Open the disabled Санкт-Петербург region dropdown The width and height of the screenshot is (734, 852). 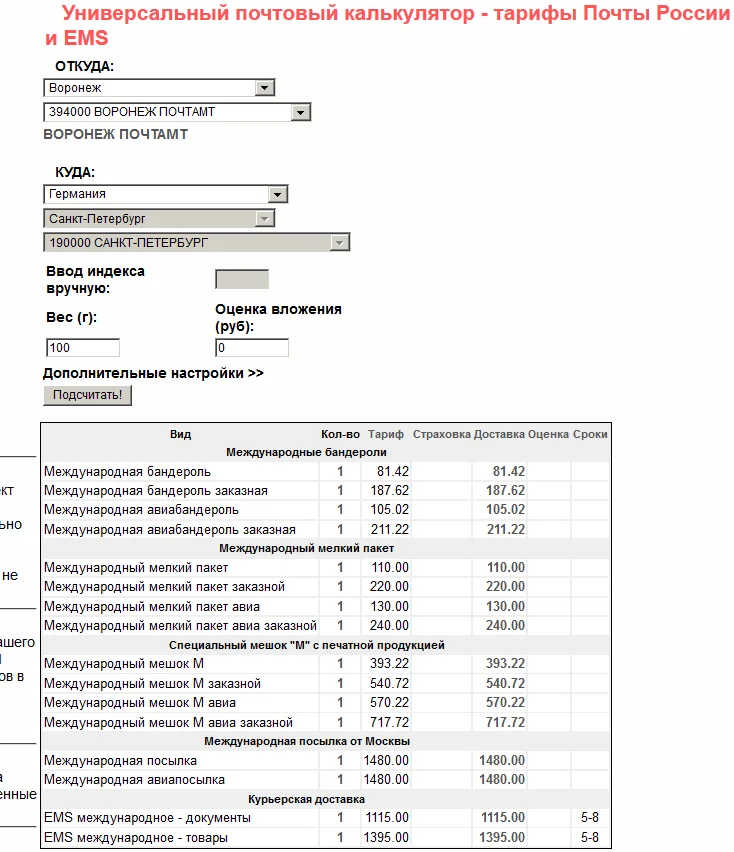pos(159,218)
